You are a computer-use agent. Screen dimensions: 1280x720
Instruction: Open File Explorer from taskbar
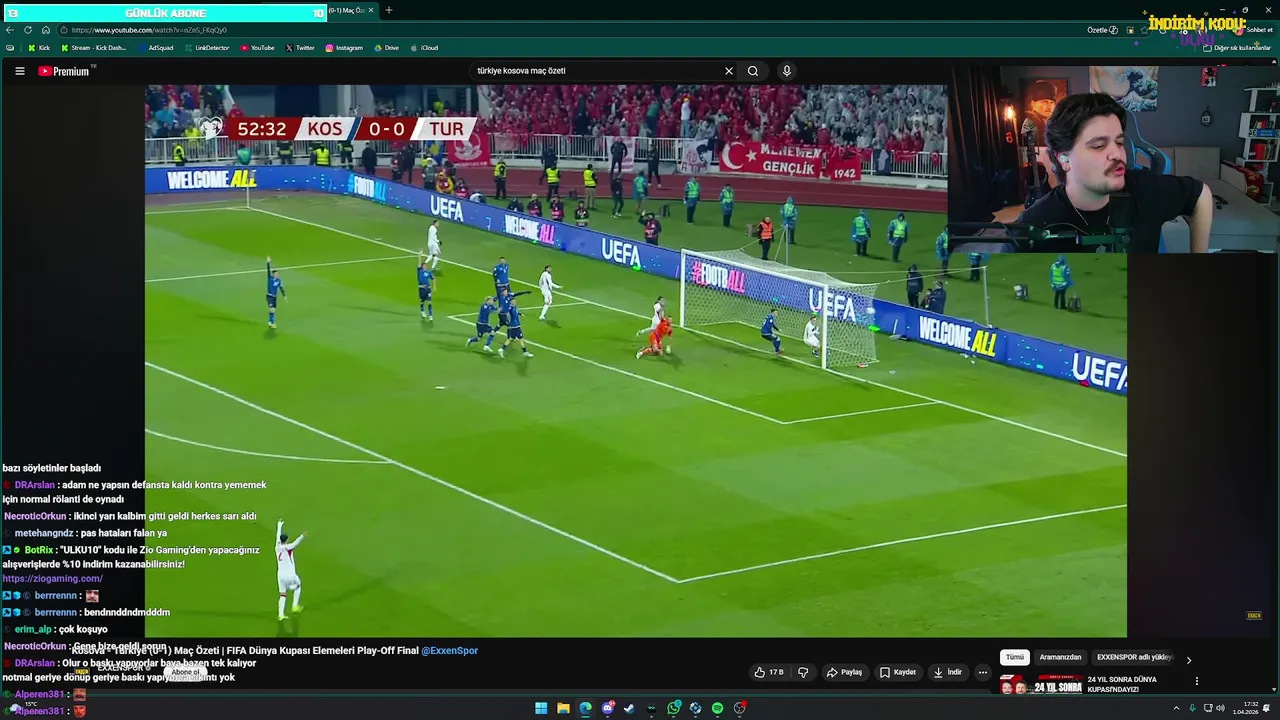pyautogui.click(x=563, y=708)
